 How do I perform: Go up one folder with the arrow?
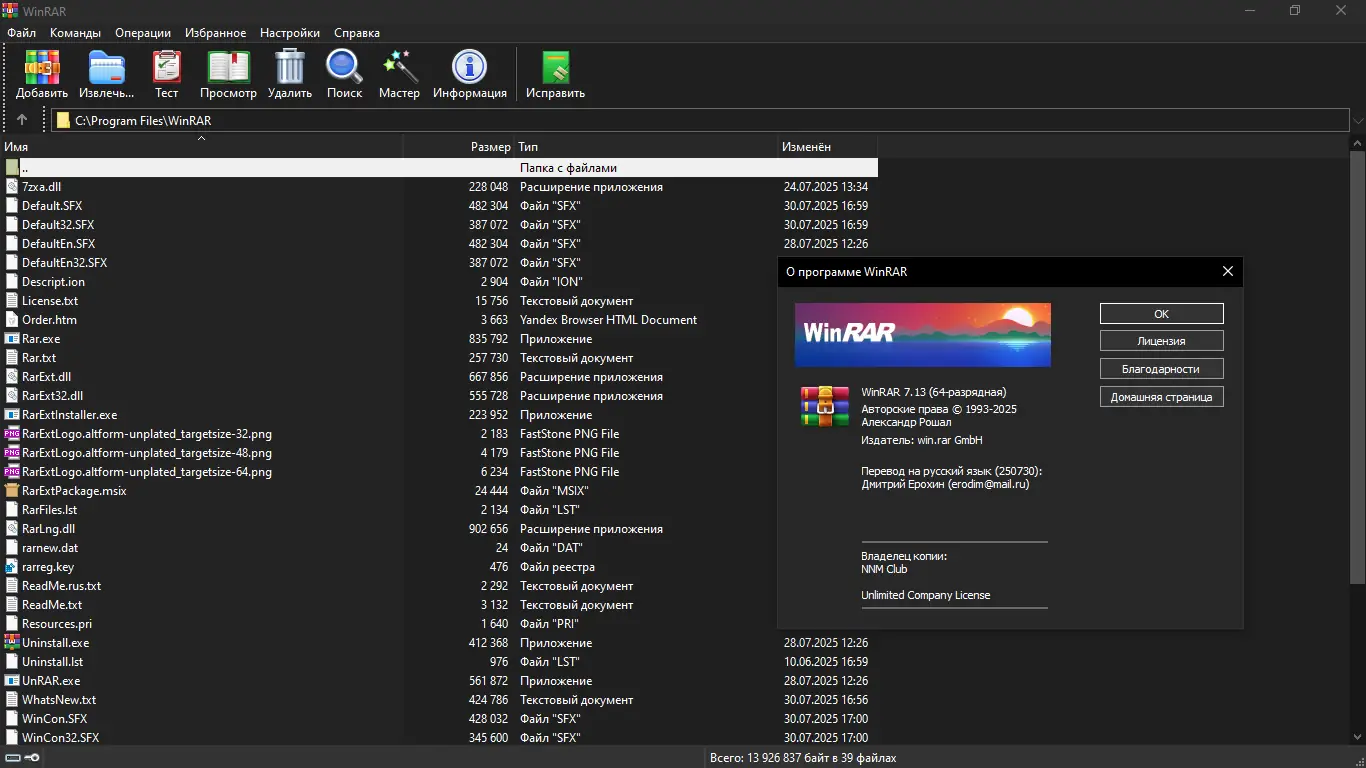(22, 120)
